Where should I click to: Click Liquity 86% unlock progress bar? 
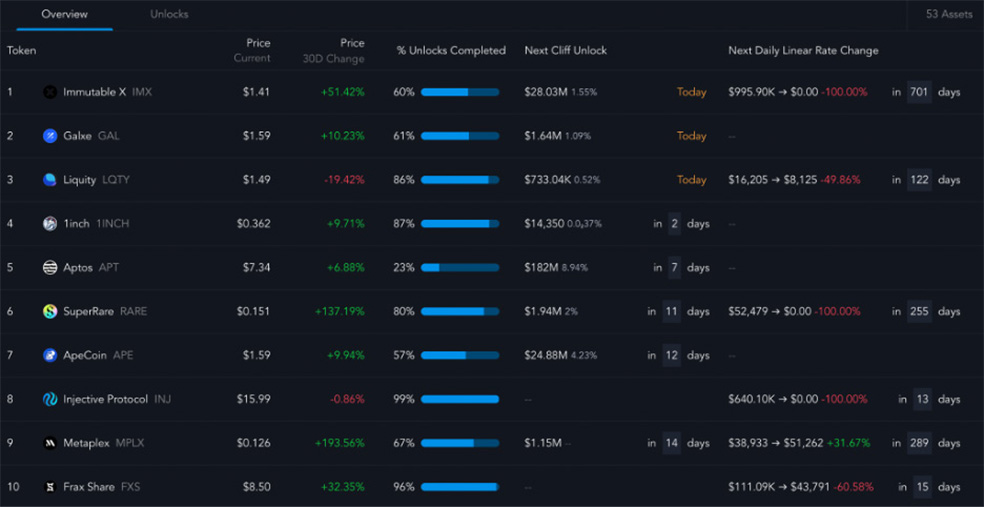(460, 180)
